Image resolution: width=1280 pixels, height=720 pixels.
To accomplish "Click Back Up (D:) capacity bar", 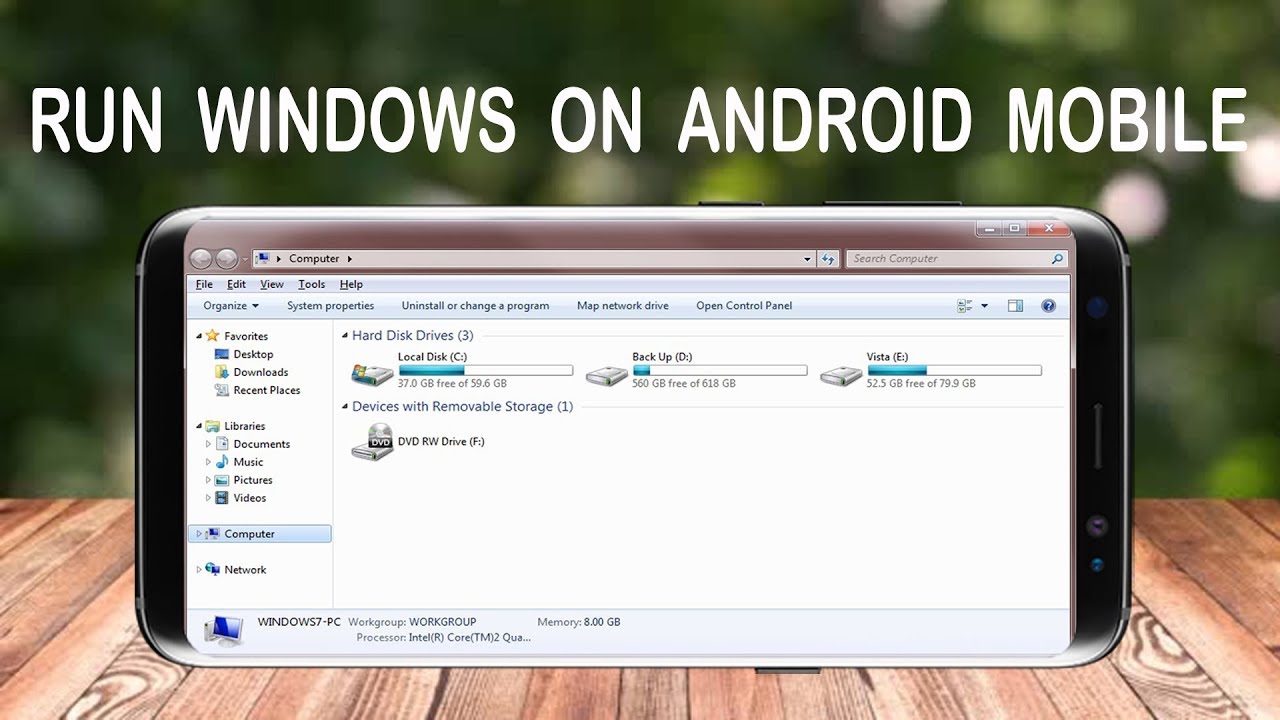I will click(720, 370).
